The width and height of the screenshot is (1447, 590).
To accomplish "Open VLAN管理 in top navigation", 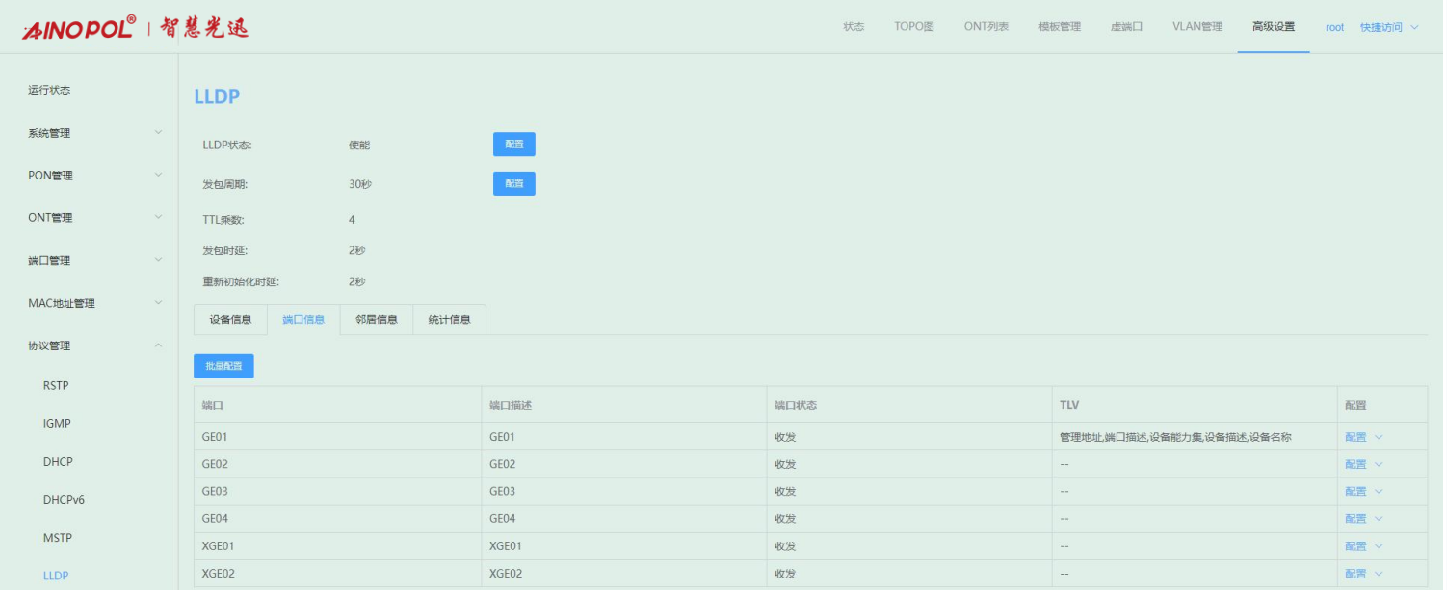I will (x=1197, y=27).
